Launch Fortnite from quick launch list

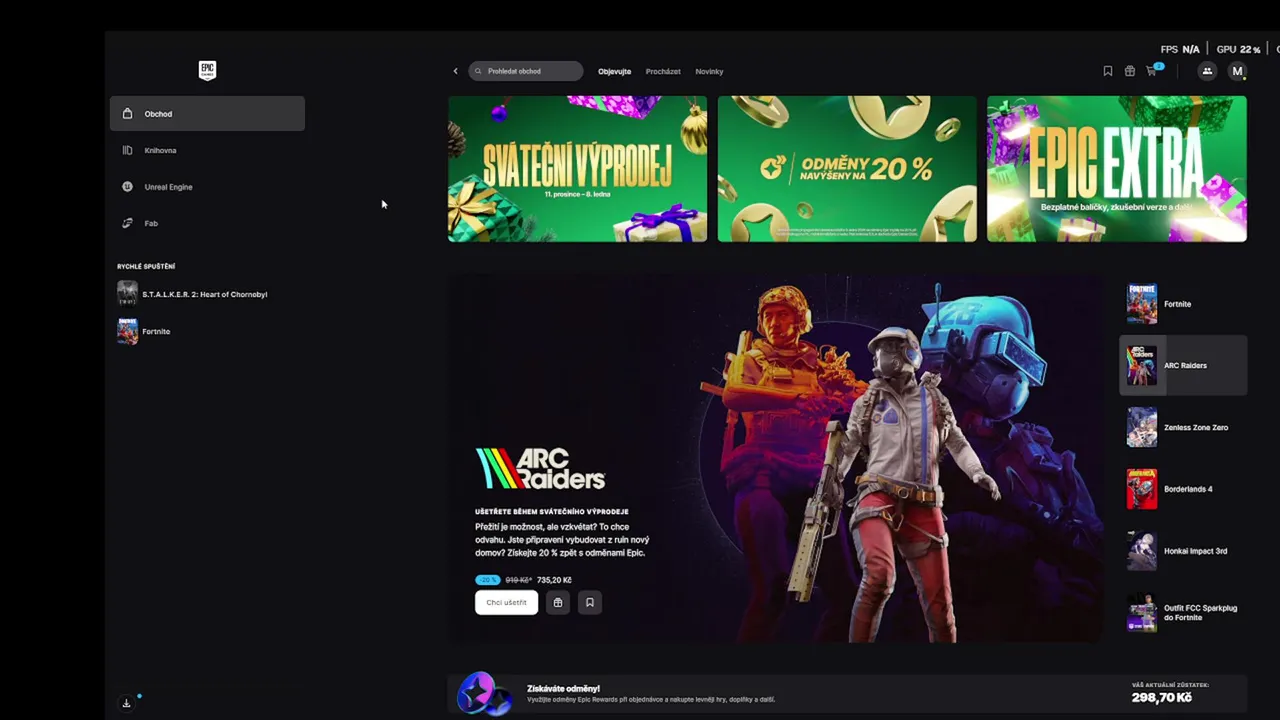click(145, 331)
